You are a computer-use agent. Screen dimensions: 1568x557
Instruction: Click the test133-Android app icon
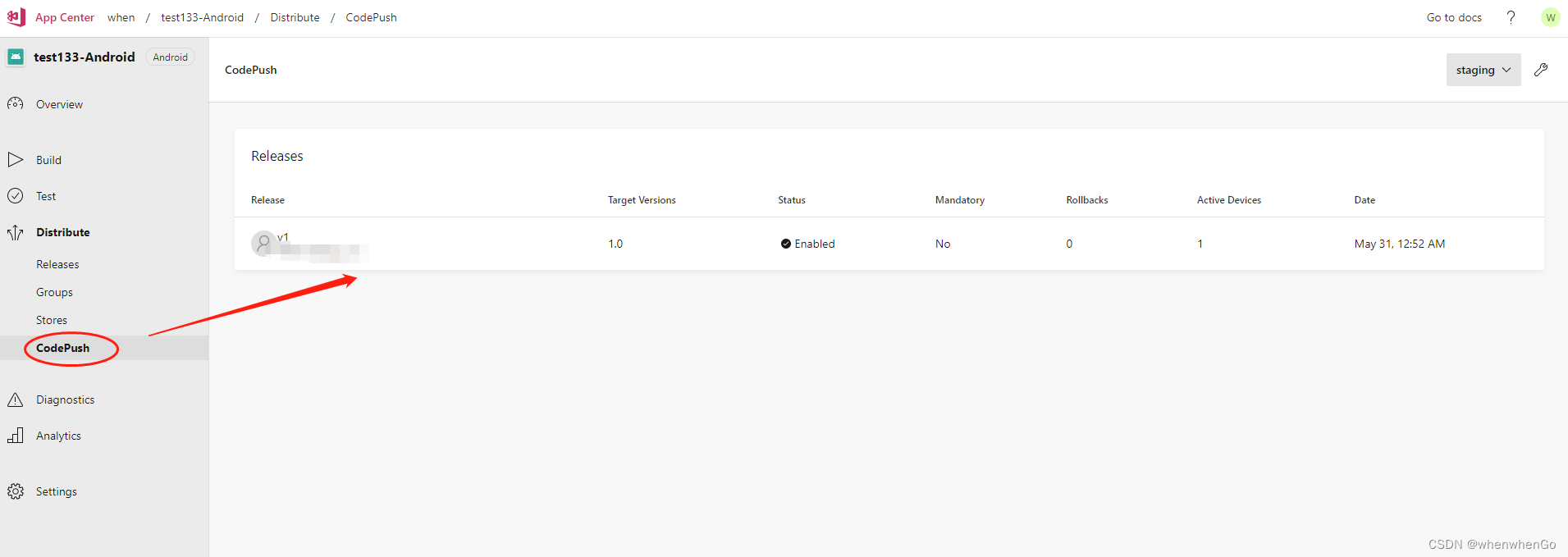16,57
